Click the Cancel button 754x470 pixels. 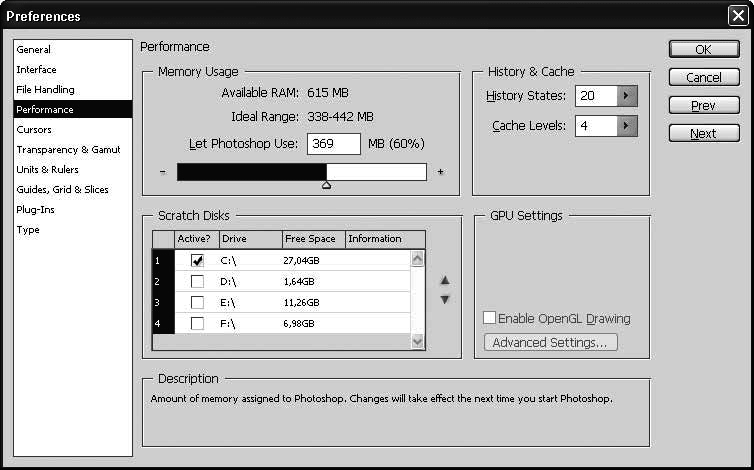[704, 77]
